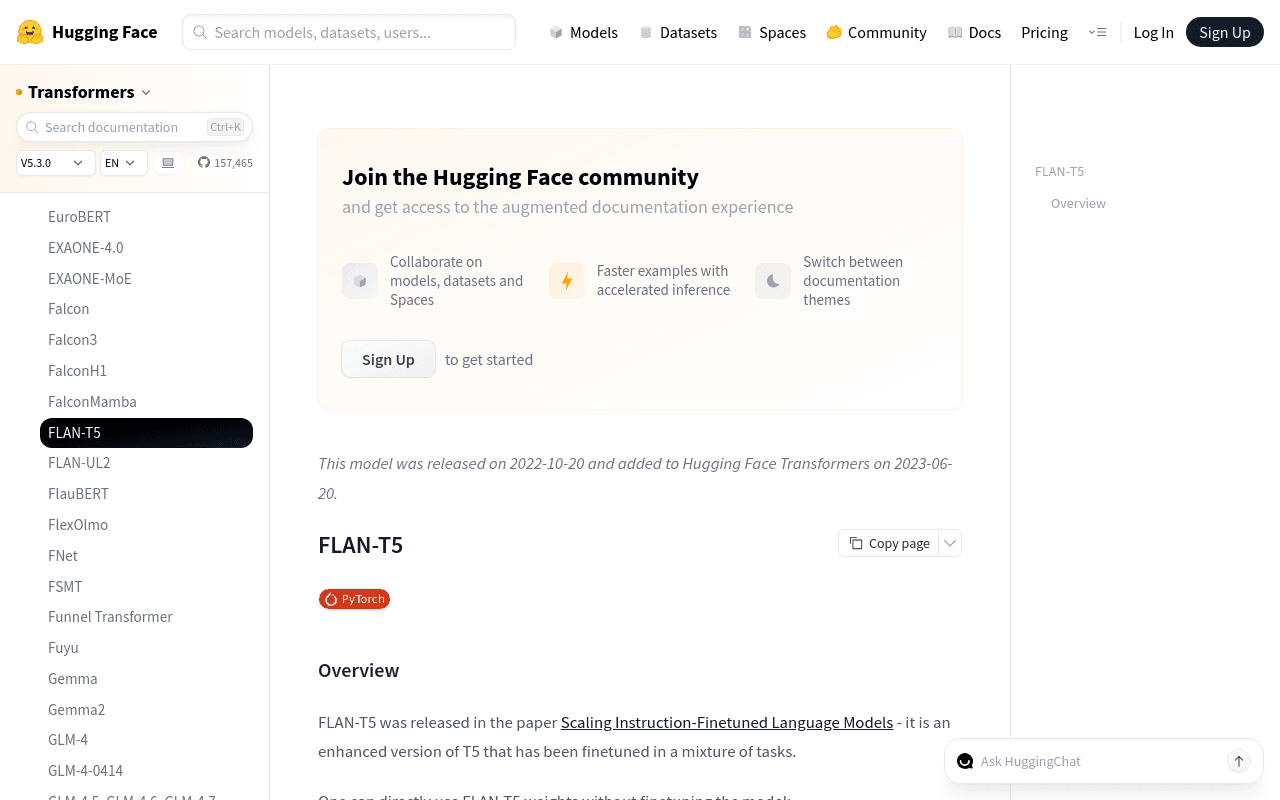Viewport: 1280px width, 800px height.
Task: Go to the Datasets section
Action: 678,32
